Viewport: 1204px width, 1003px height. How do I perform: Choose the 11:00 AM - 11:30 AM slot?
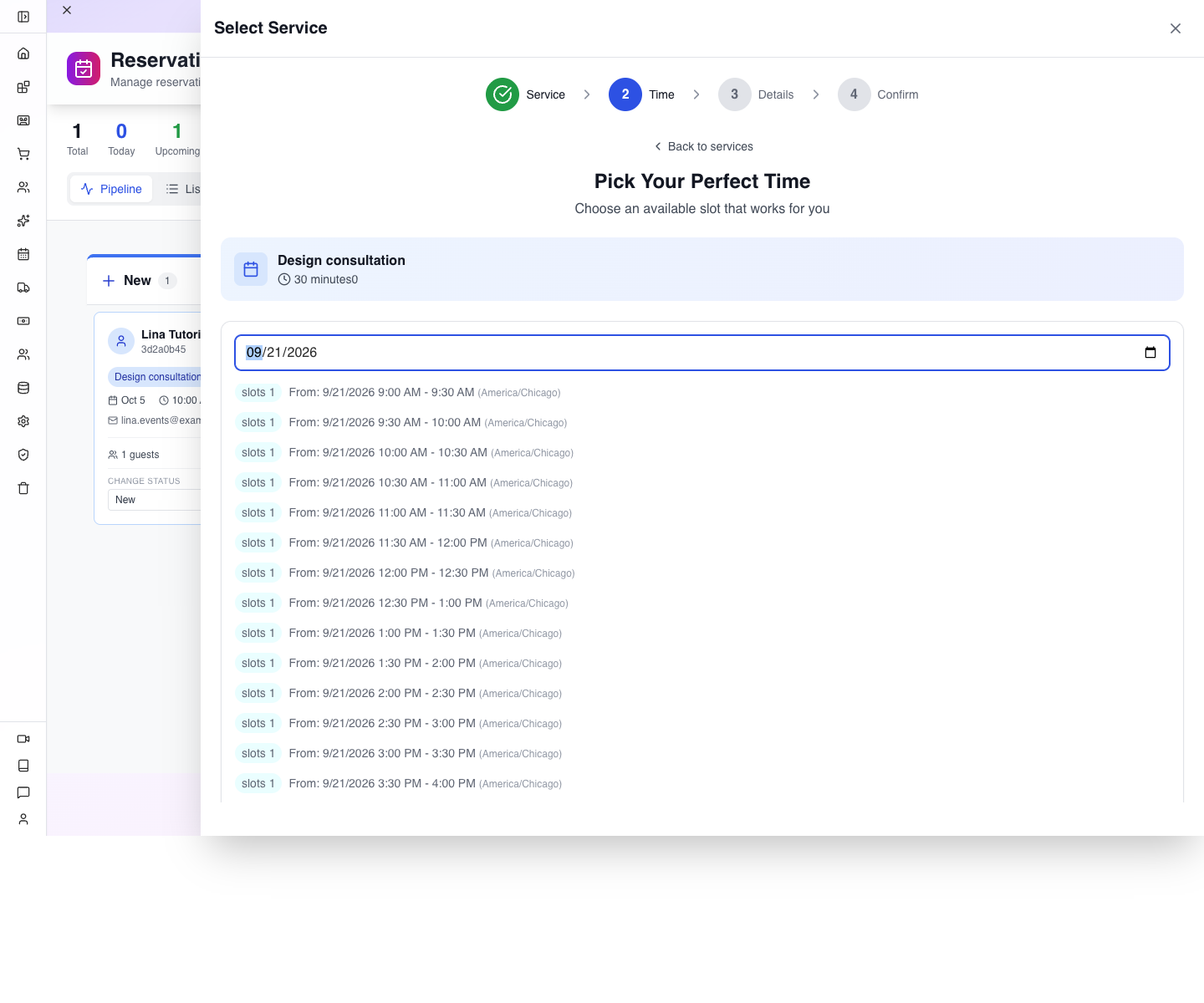tap(404, 513)
